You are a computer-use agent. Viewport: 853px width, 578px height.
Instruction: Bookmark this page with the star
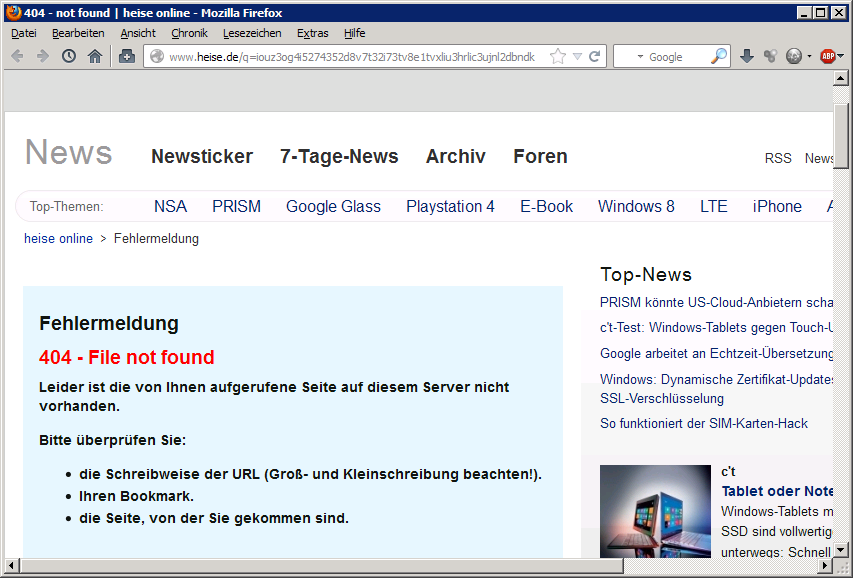click(x=558, y=56)
